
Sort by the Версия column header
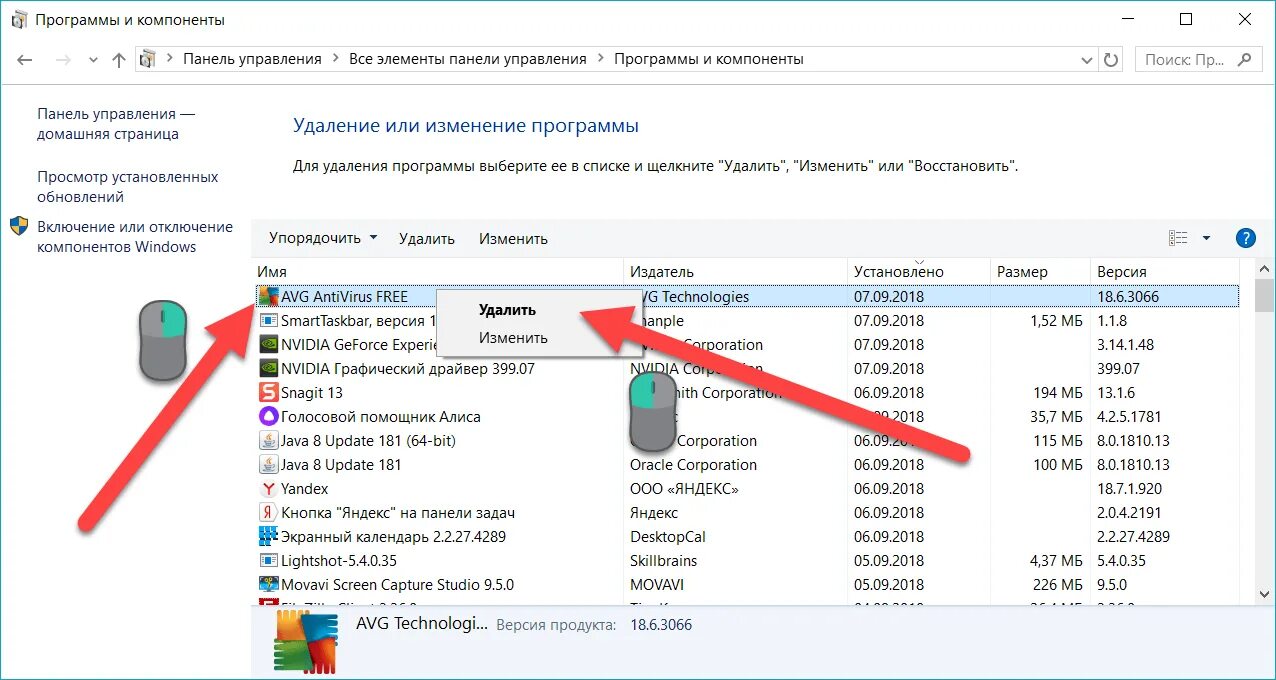pyautogui.click(x=1165, y=271)
